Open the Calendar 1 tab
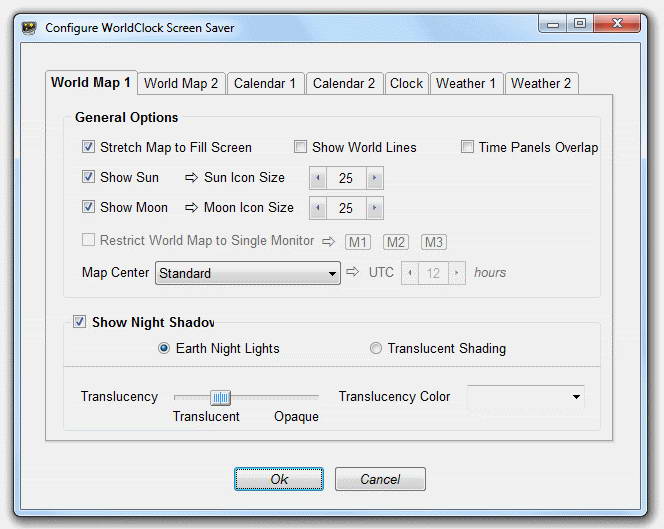 pos(265,83)
